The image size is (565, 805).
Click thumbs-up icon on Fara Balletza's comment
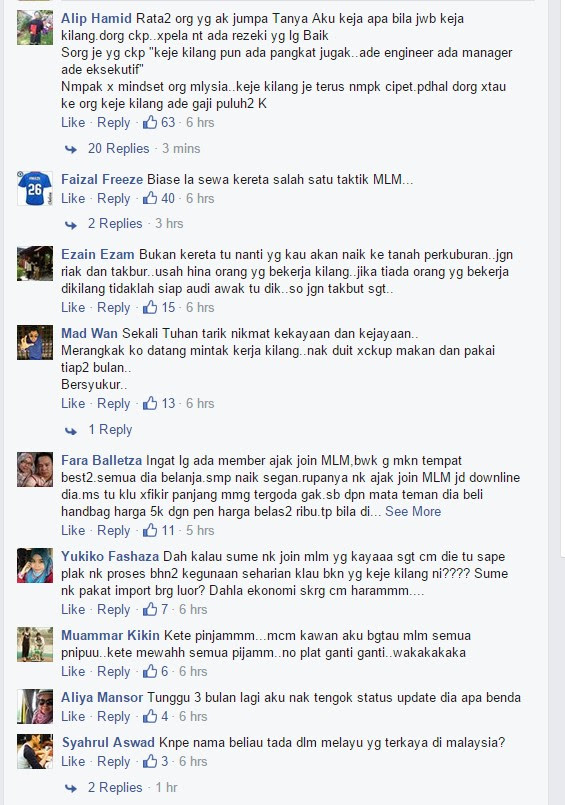click(x=150, y=530)
